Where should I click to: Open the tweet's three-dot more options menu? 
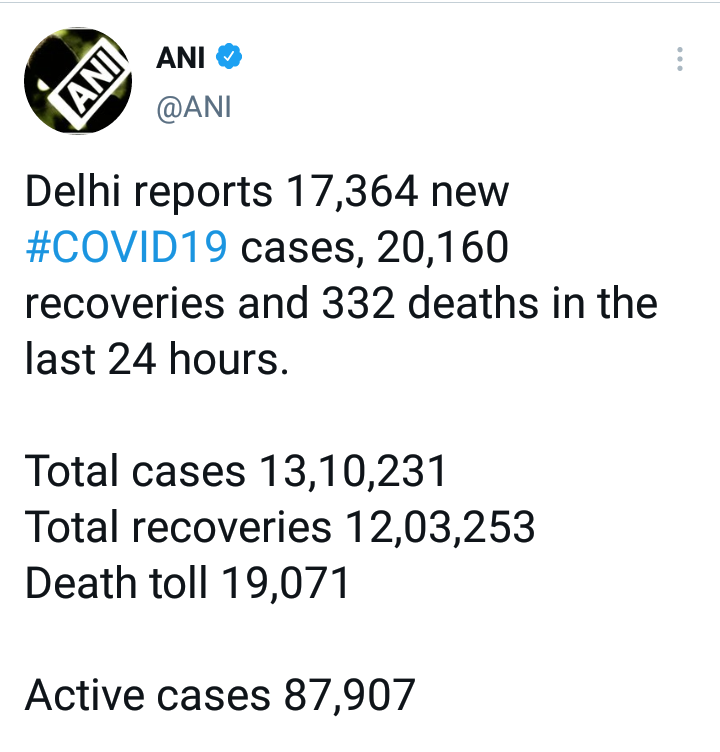click(679, 60)
